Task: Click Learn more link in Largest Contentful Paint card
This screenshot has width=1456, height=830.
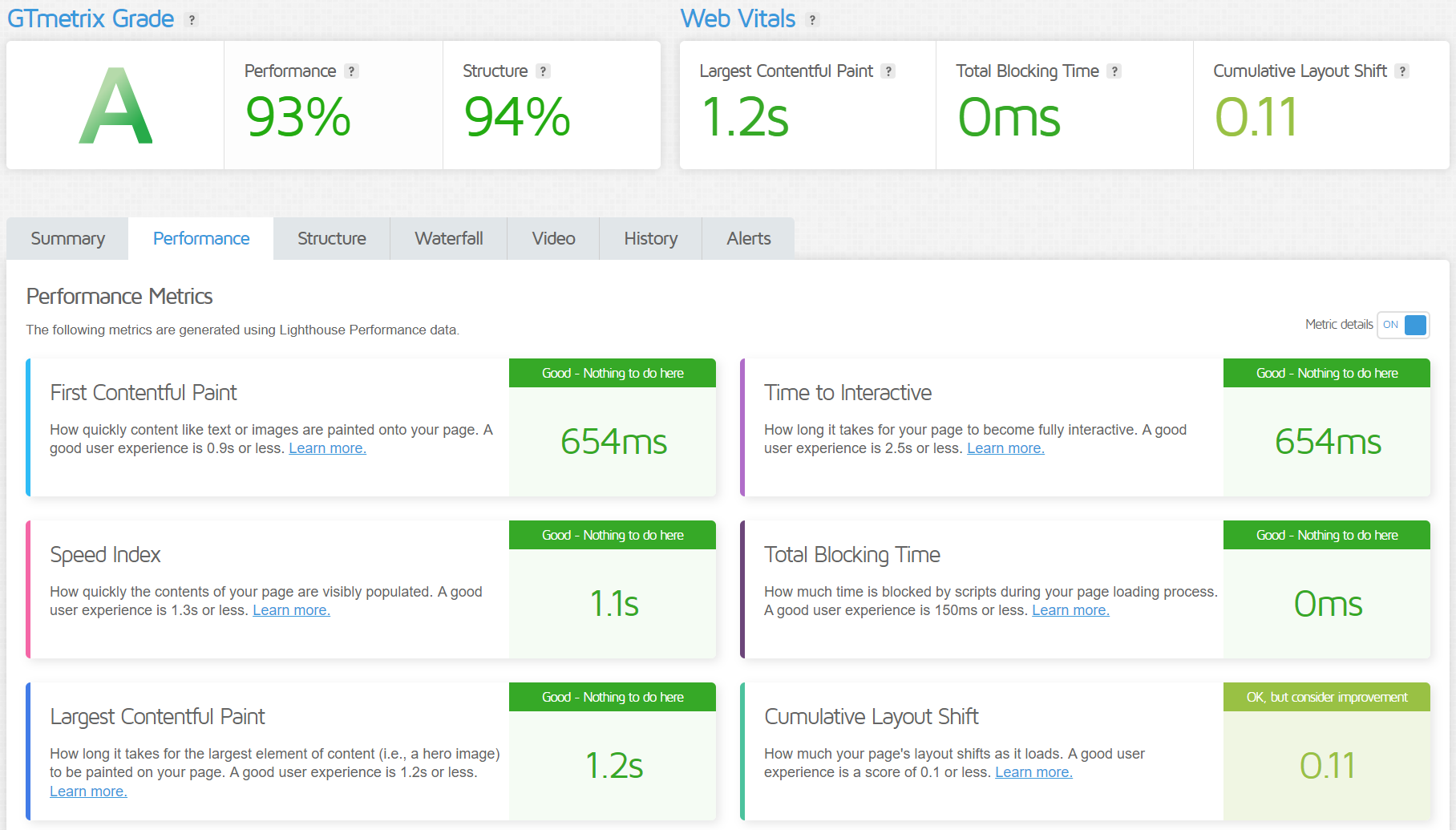Action: (x=88, y=792)
